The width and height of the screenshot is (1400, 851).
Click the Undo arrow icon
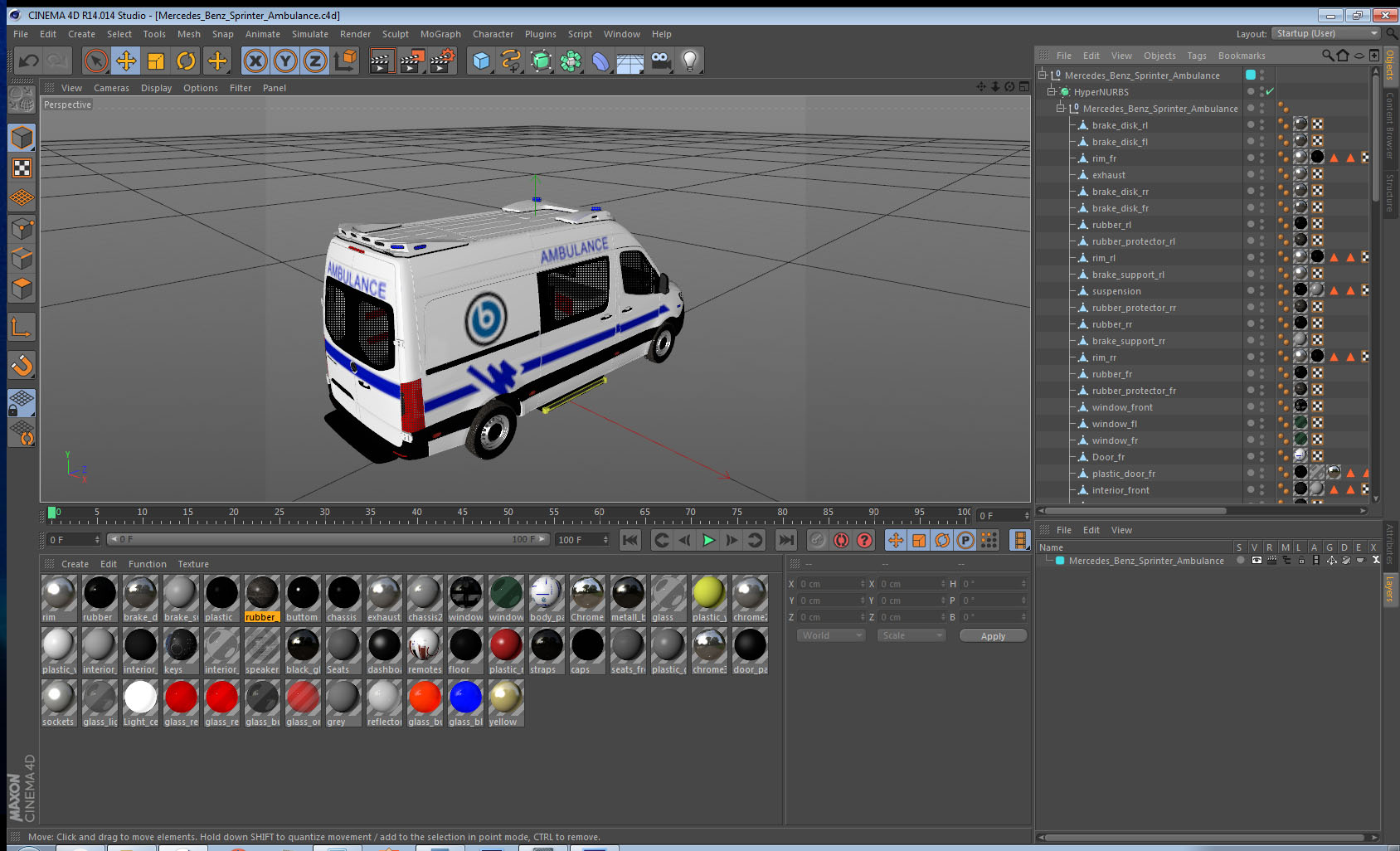pos(29,61)
